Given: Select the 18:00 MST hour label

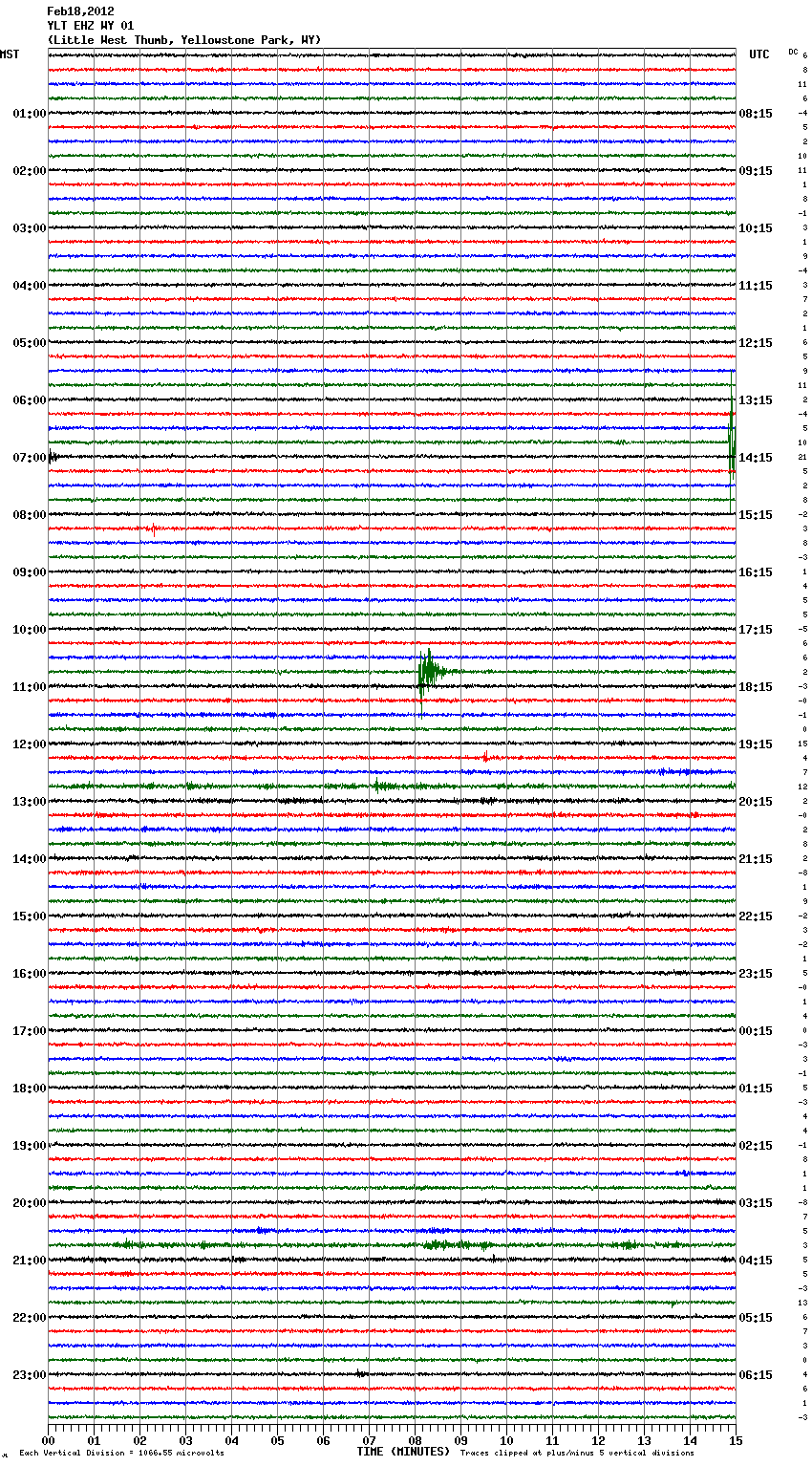Looking at the screenshot, I should (x=30, y=1089).
